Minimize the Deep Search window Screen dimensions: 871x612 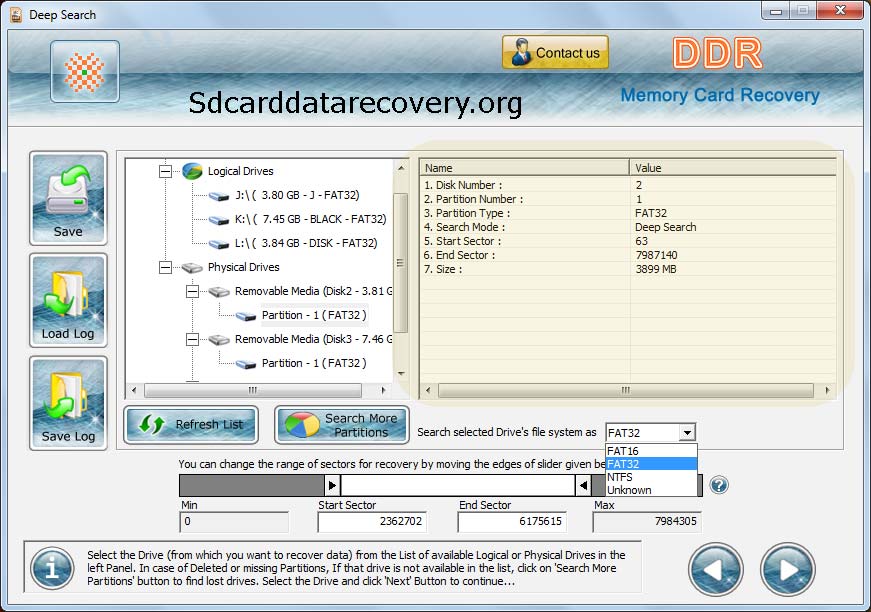click(776, 11)
